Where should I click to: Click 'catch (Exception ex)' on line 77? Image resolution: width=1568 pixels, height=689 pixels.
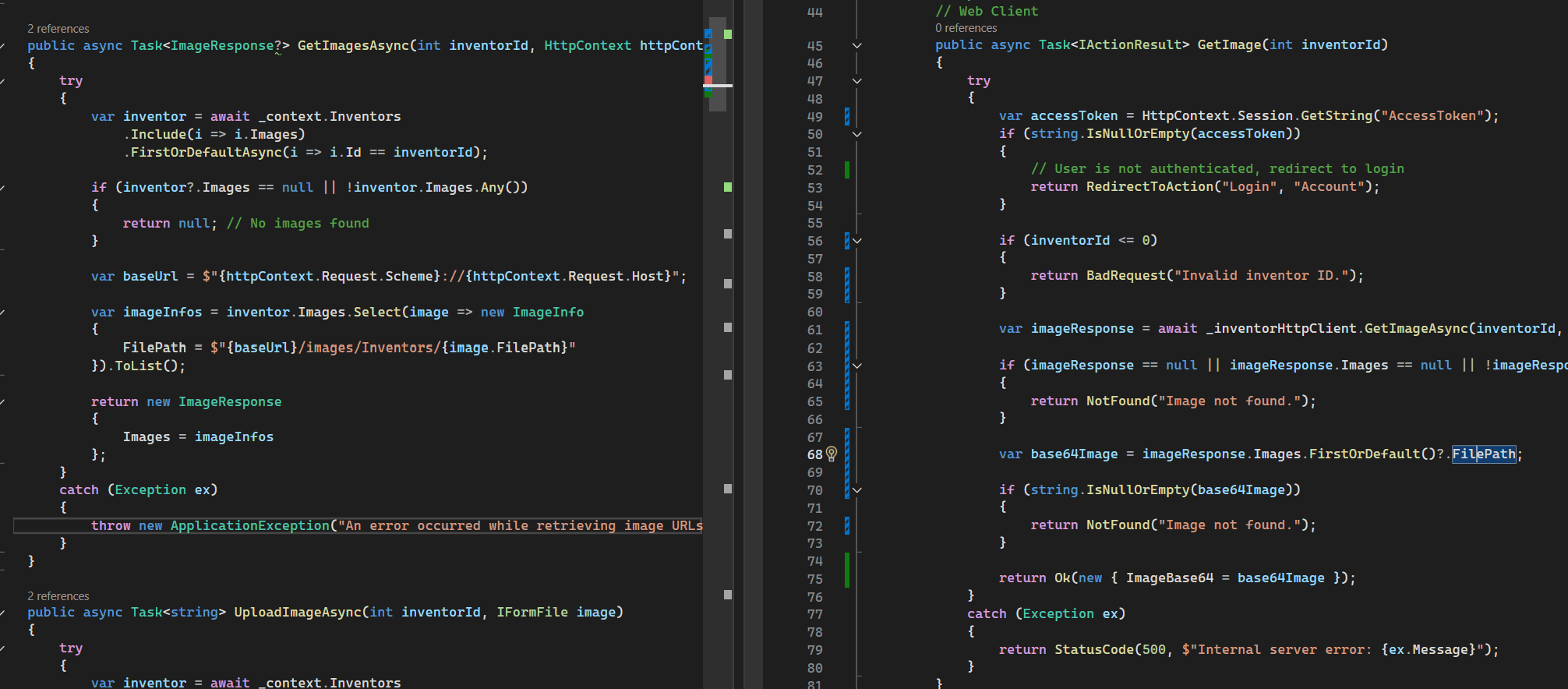coord(1047,613)
